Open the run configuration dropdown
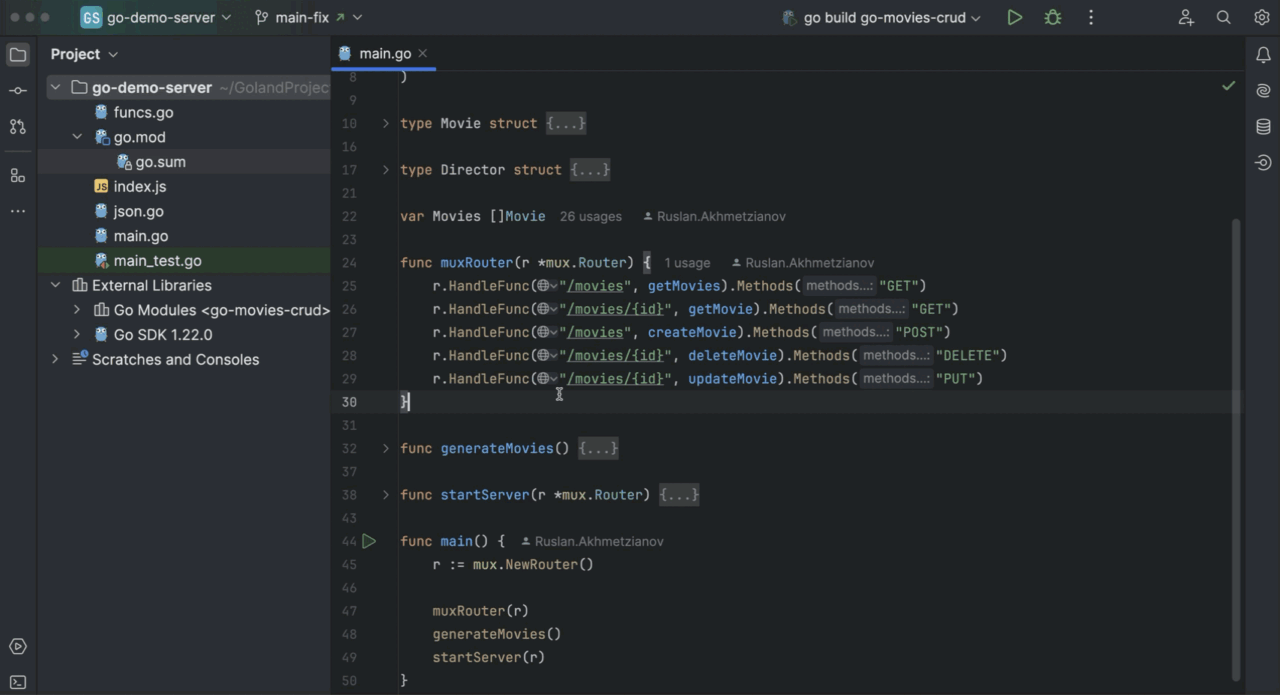1280x695 pixels. point(881,18)
